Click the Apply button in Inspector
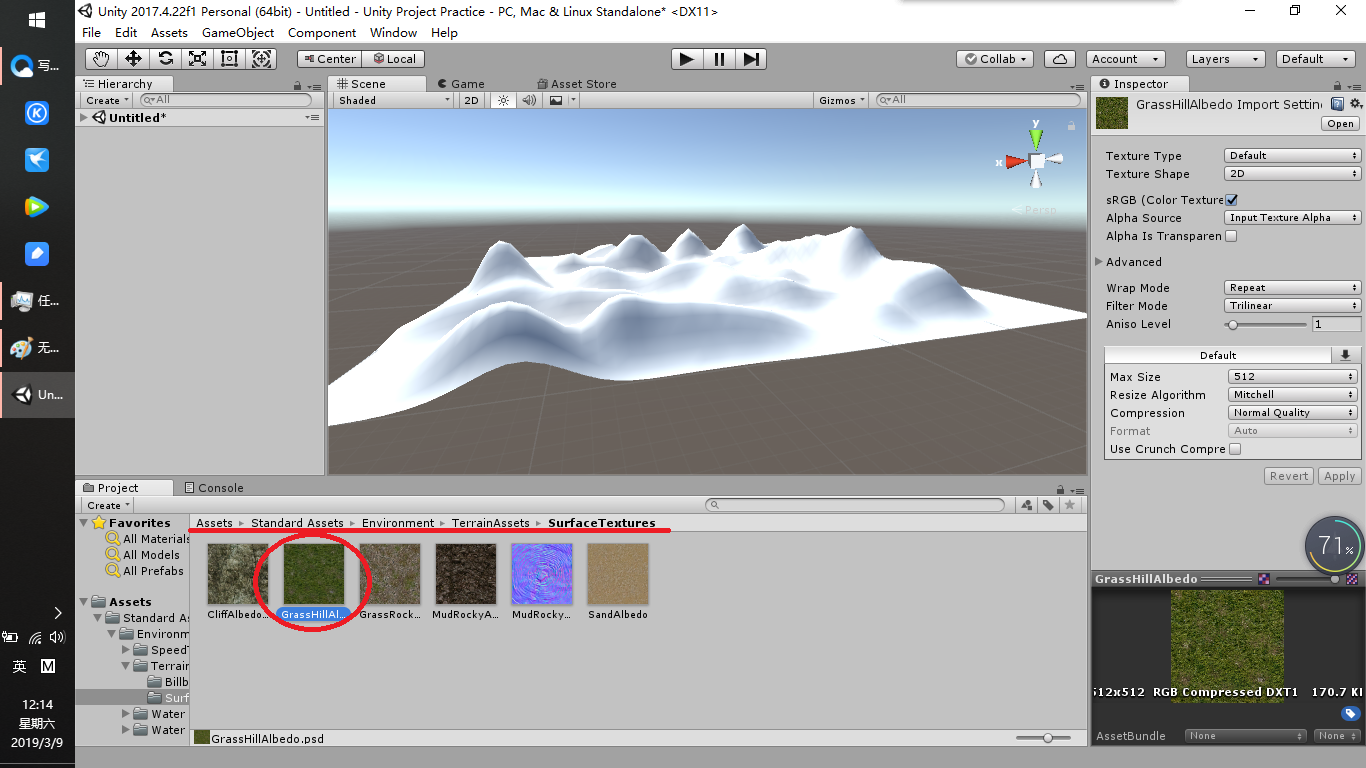This screenshot has width=1366, height=768. pos(1339,475)
